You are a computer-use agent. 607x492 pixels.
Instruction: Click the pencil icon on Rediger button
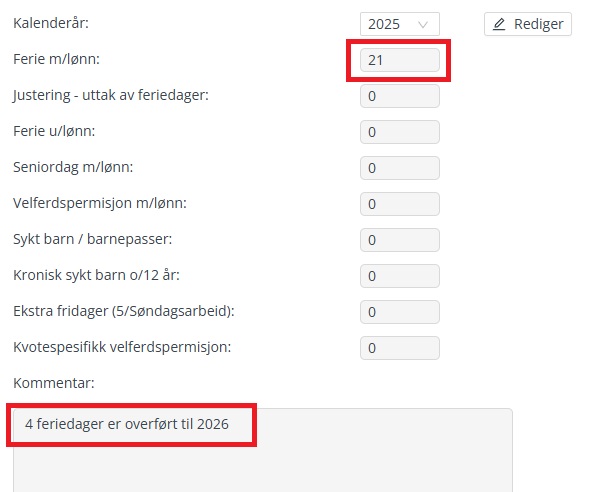tap(499, 24)
